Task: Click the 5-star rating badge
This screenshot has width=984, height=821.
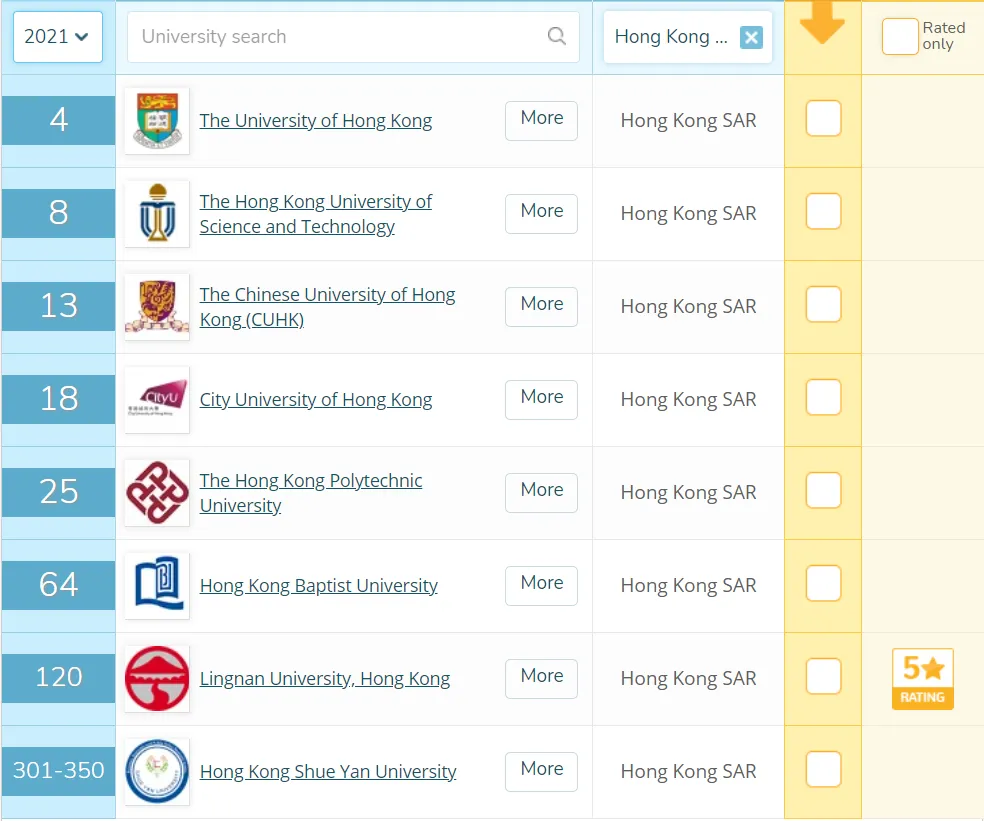Action: 922,679
